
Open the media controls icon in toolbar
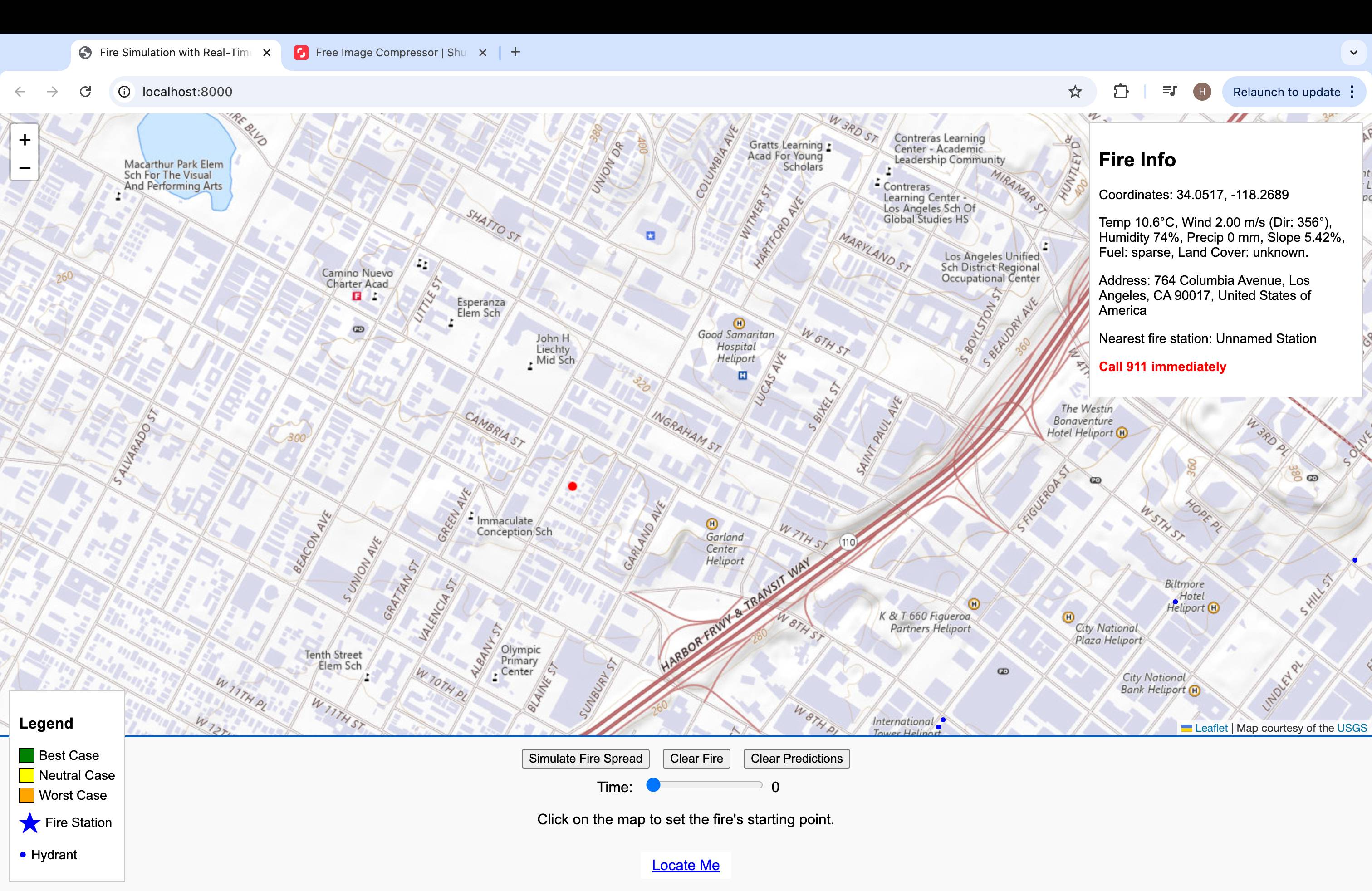coord(1169,92)
